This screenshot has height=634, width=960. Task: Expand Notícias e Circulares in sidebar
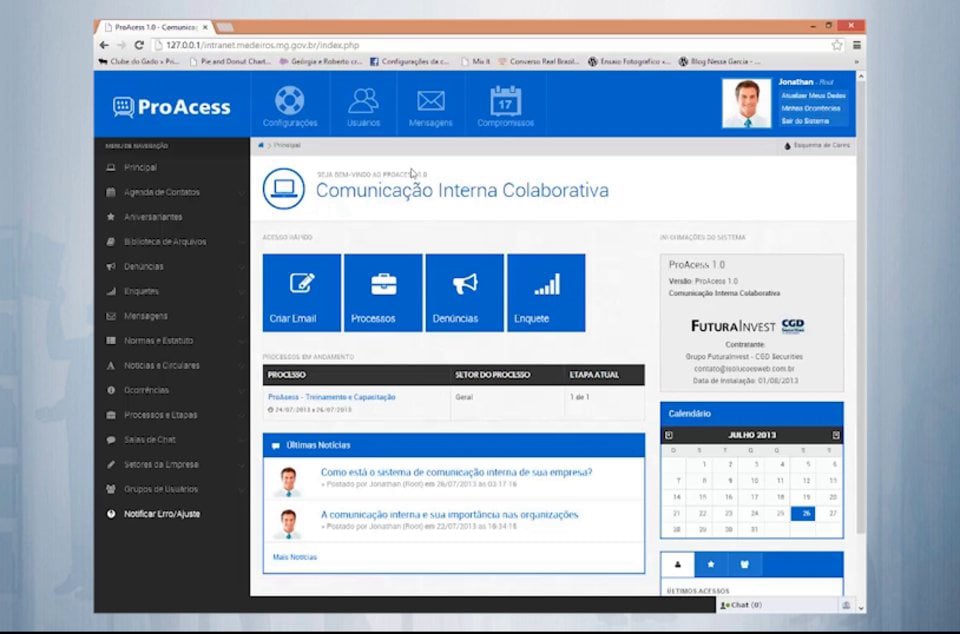(x=172, y=365)
